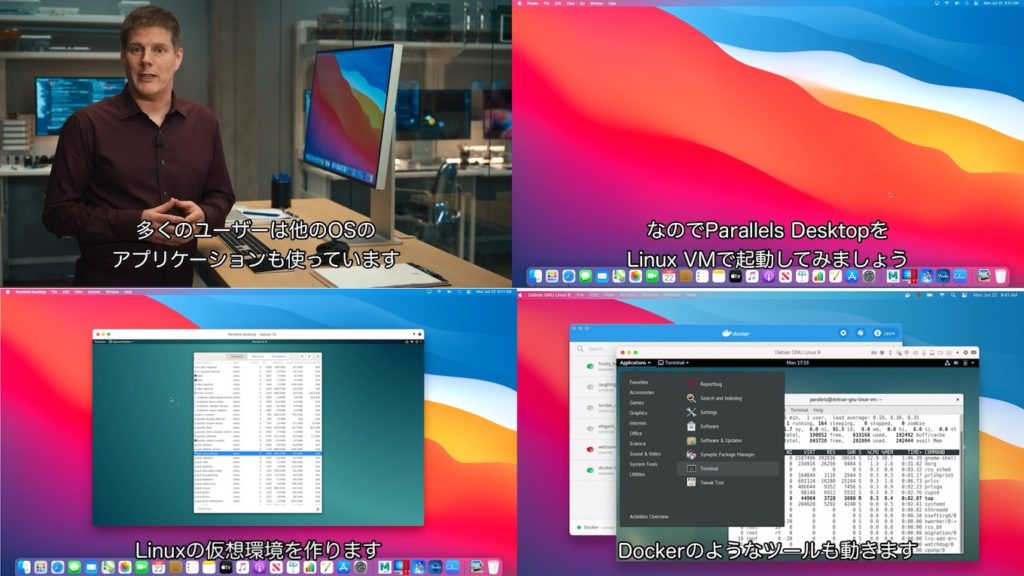Click the gnome-shell process row in top

point(873,458)
